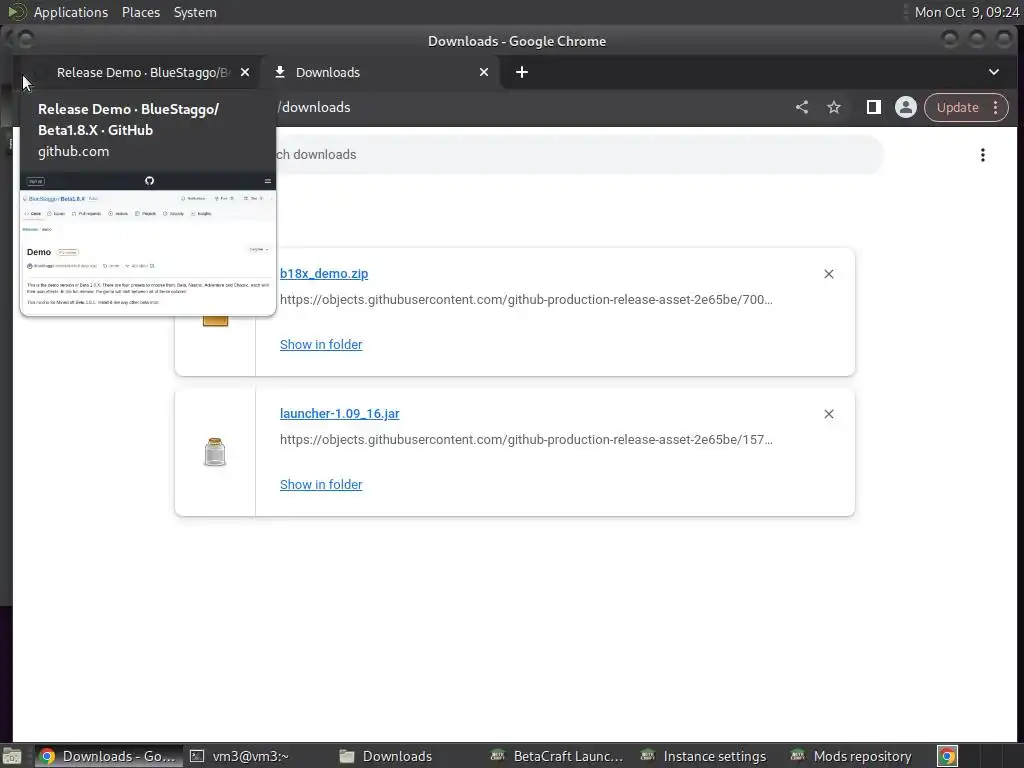Switch to BetaCraft Launcher window

coord(557,756)
